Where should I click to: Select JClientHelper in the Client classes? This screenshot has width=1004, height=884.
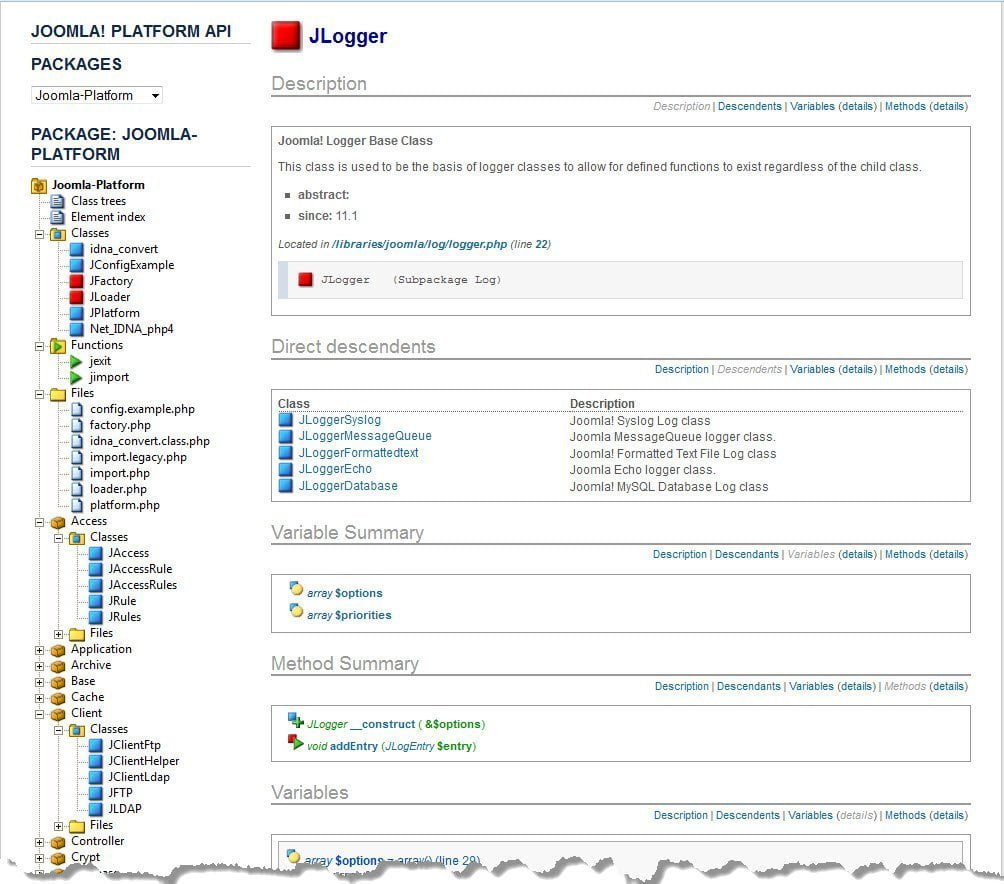pos(143,761)
